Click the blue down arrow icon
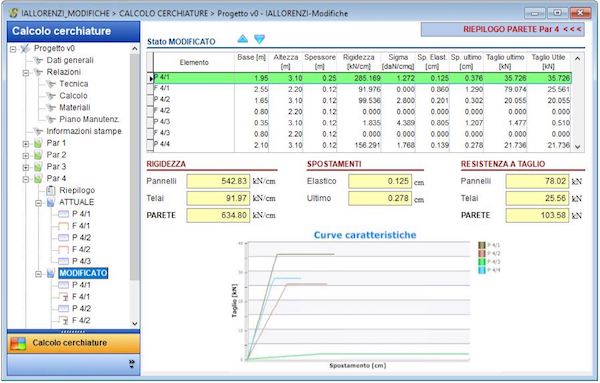The image size is (600, 383). coord(259,39)
